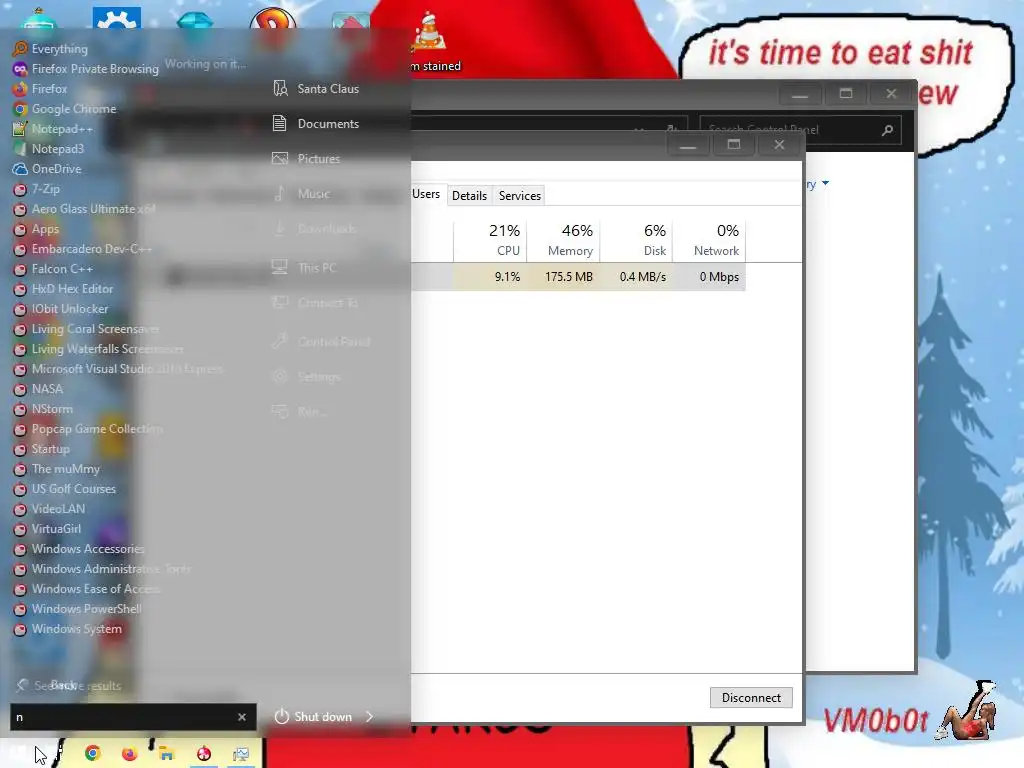Open OneDrive from the Start menu
The width and height of the screenshot is (1024, 768).
(x=47, y=168)
